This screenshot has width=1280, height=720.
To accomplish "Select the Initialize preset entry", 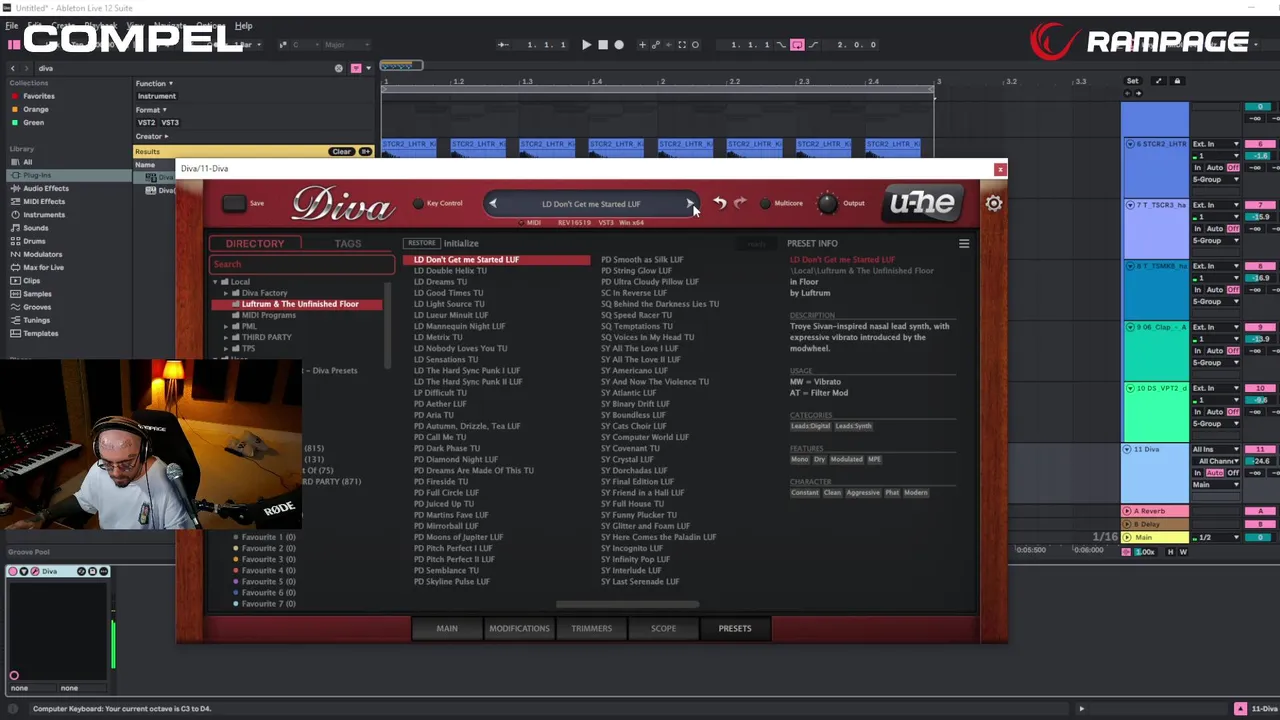I will pyautogui.click(x=461, y=243).
